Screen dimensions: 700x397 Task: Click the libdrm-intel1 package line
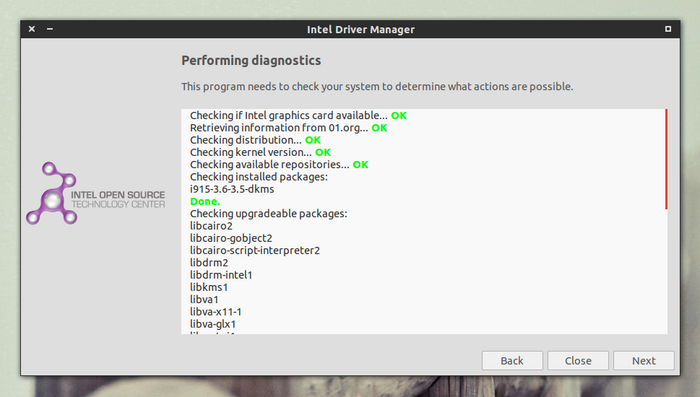(221, 275)
